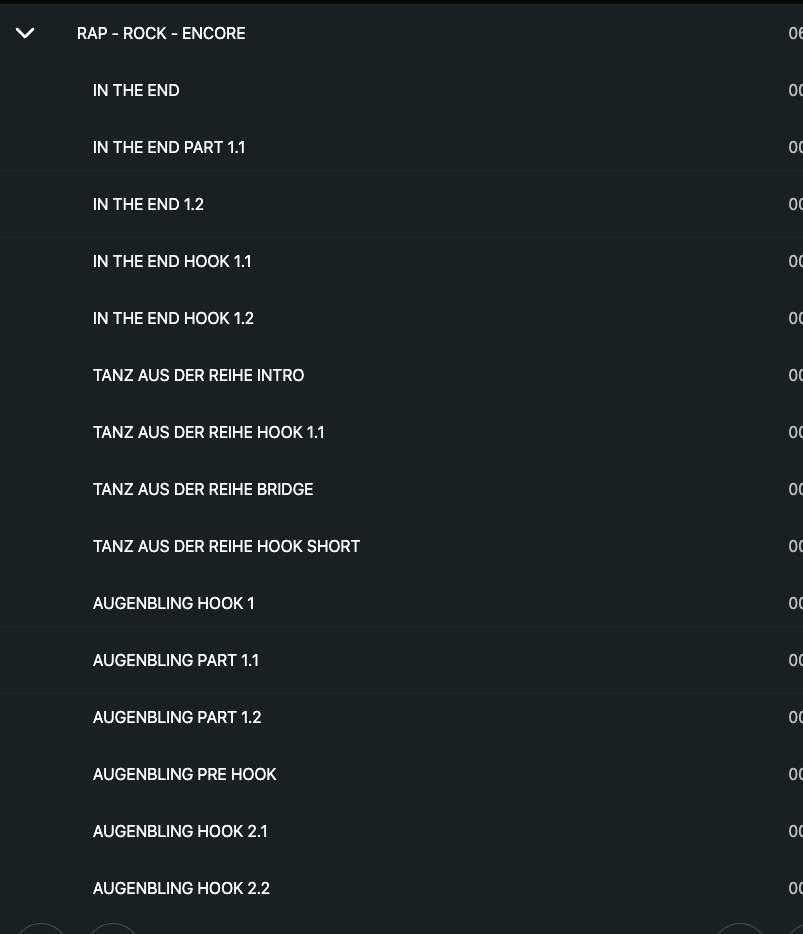
Task: Open TANZ AUS DER REIHE HOOK SHORT
Action: click(x=226, y=546)
